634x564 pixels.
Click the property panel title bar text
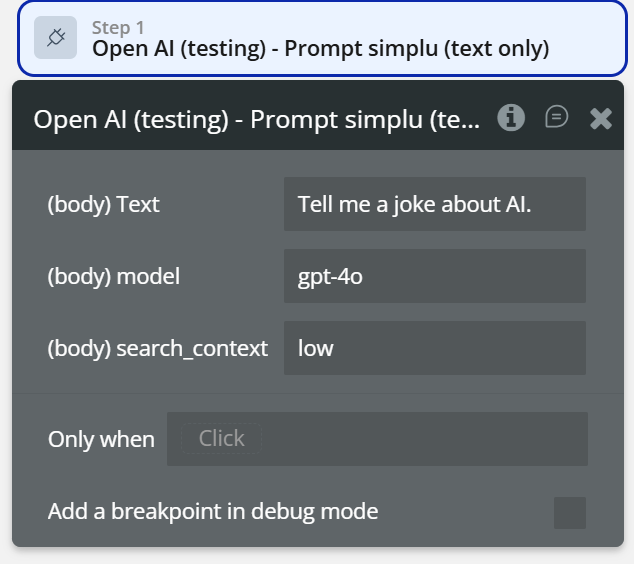click(256, 119)
